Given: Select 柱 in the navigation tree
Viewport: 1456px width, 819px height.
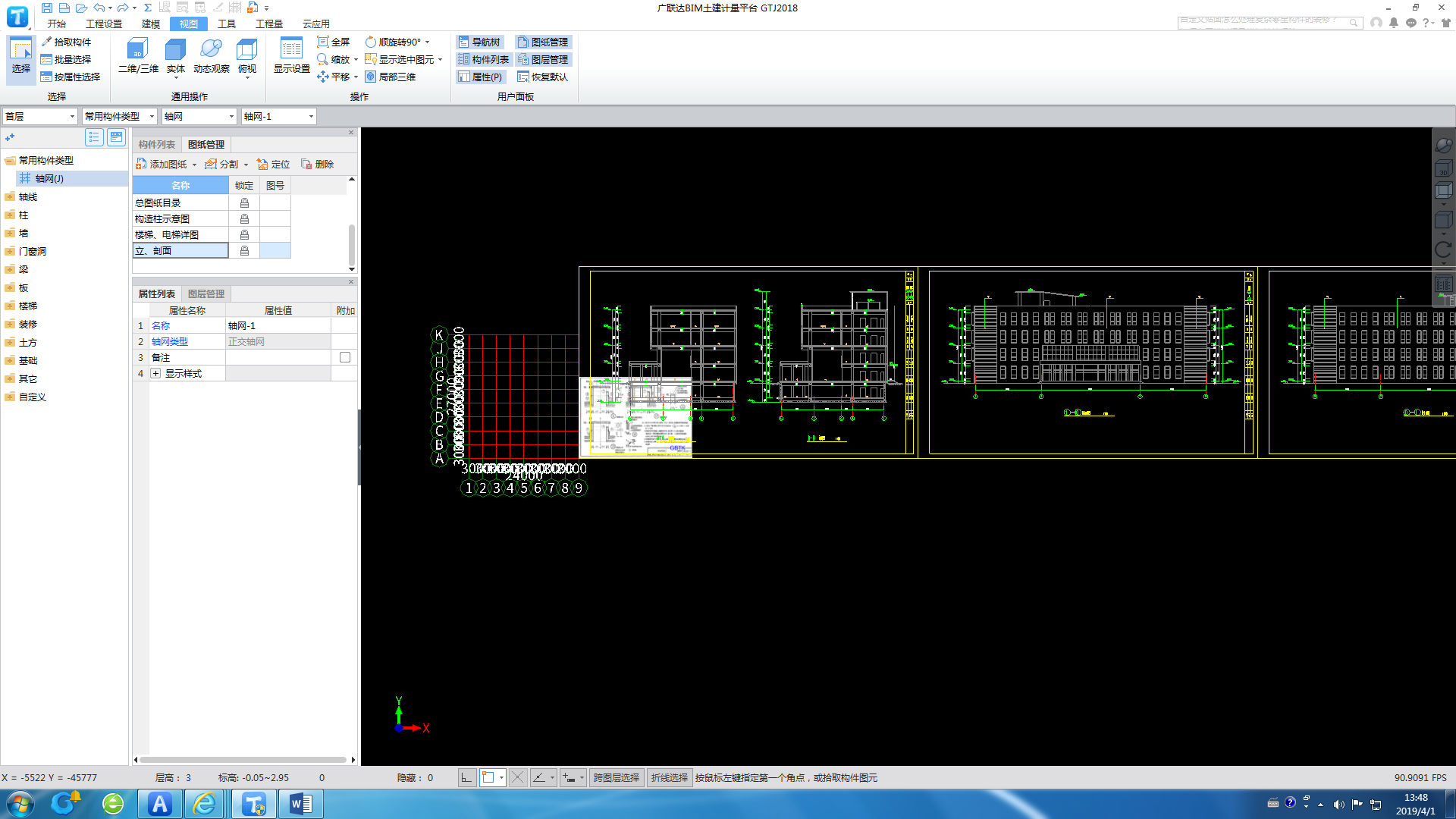Looking at the screenshot, I should (x=24, y=215).
